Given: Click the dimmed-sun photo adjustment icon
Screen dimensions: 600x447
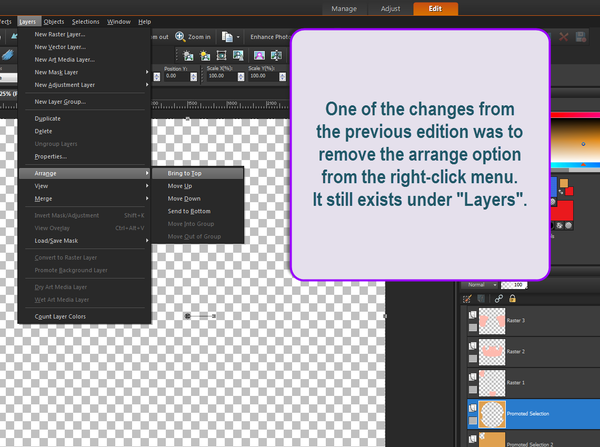Looking at the screenshot, I should tap(188, 56).
